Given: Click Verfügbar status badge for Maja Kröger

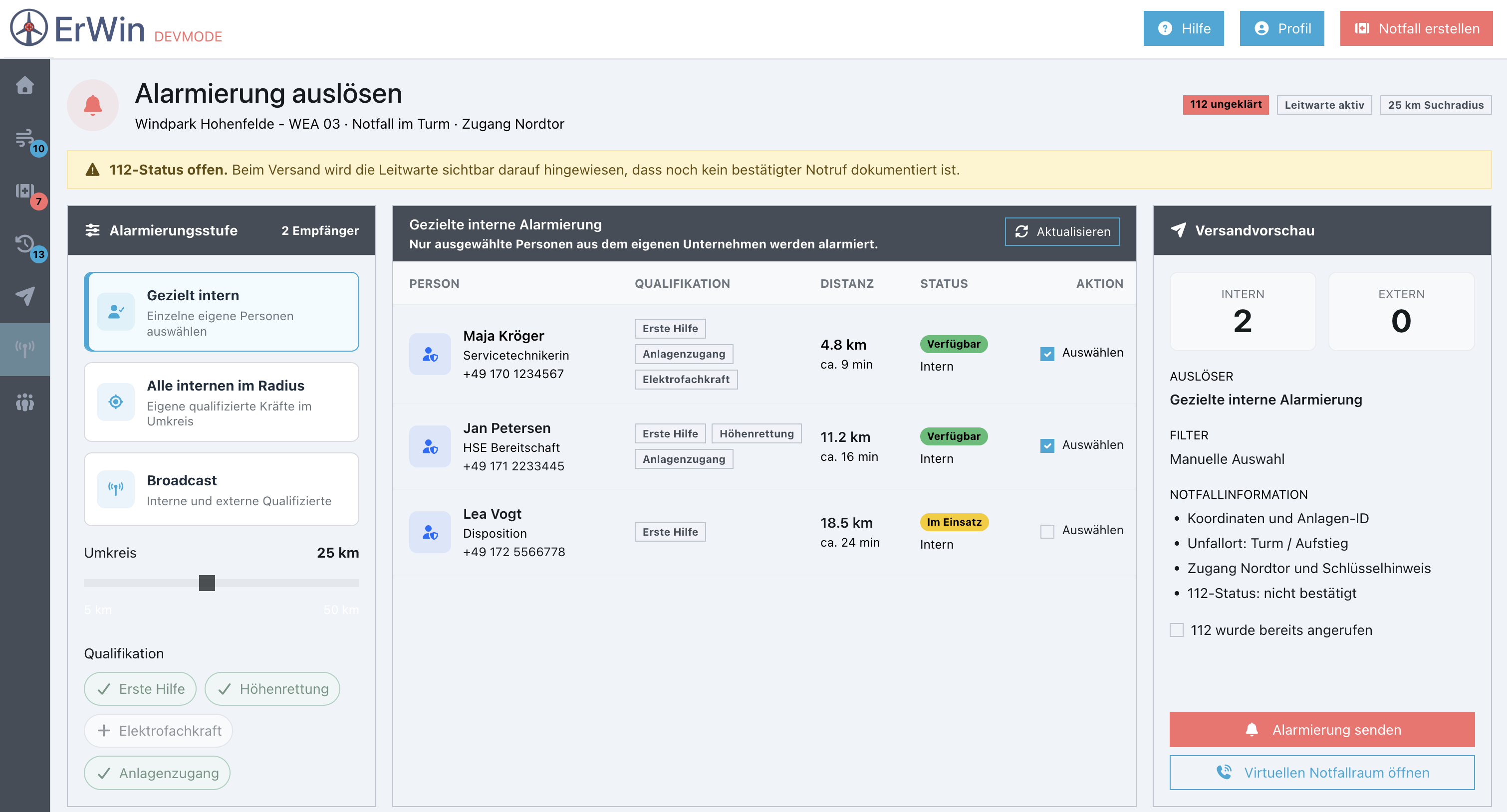Looking at the screenshot, I should [954, 344].
